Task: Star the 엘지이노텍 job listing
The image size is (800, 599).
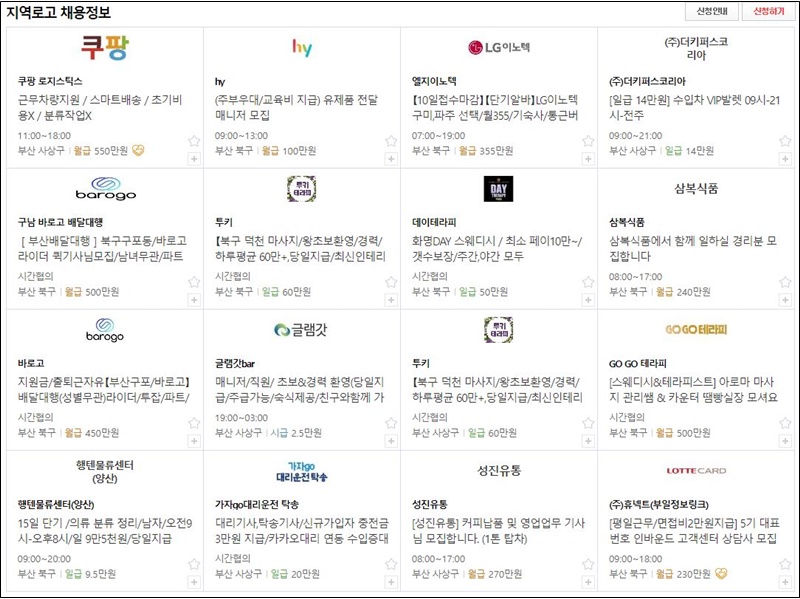Action: (x=588, y=141)
